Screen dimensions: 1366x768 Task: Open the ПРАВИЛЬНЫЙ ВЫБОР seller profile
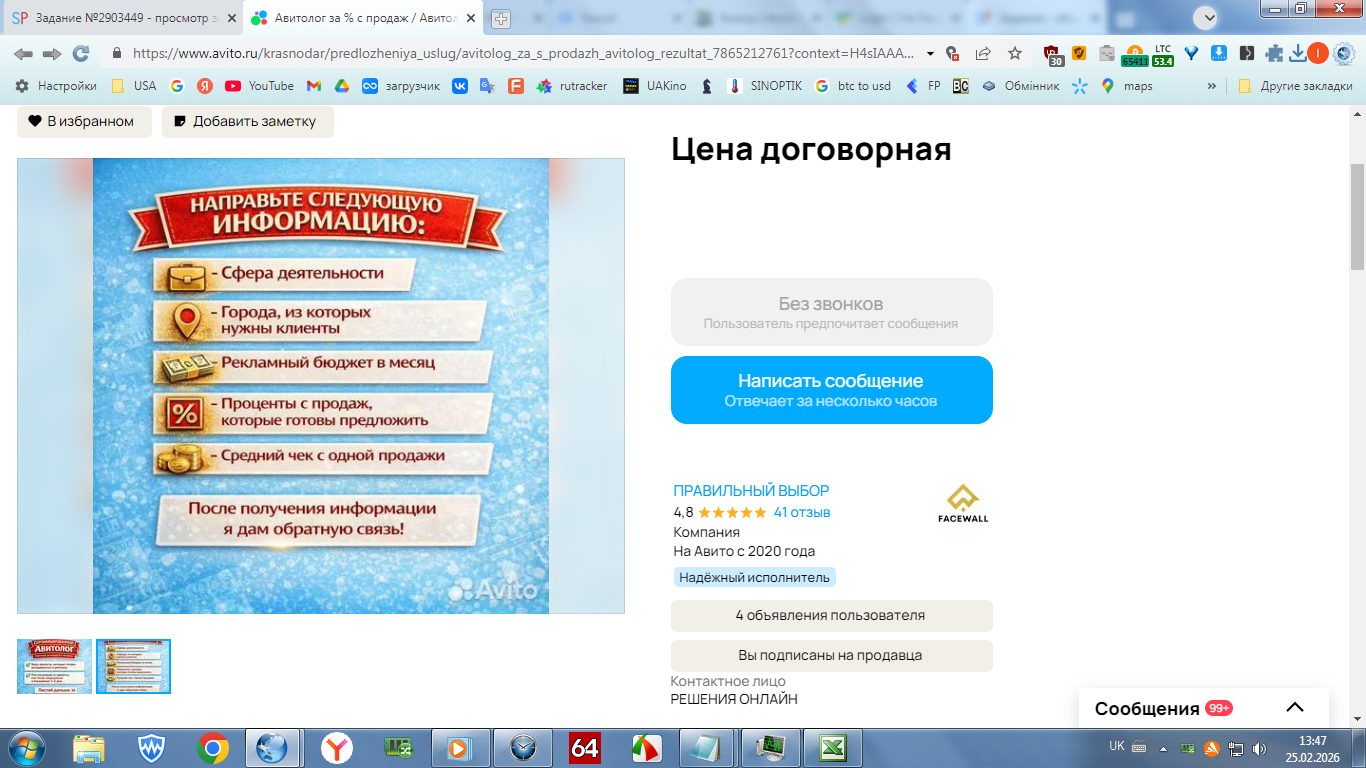pyautogui.click(x=751, y=491)
